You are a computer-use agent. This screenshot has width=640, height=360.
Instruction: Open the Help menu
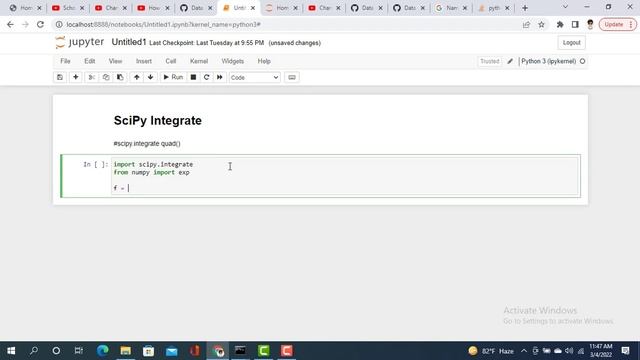click(264, 61)
